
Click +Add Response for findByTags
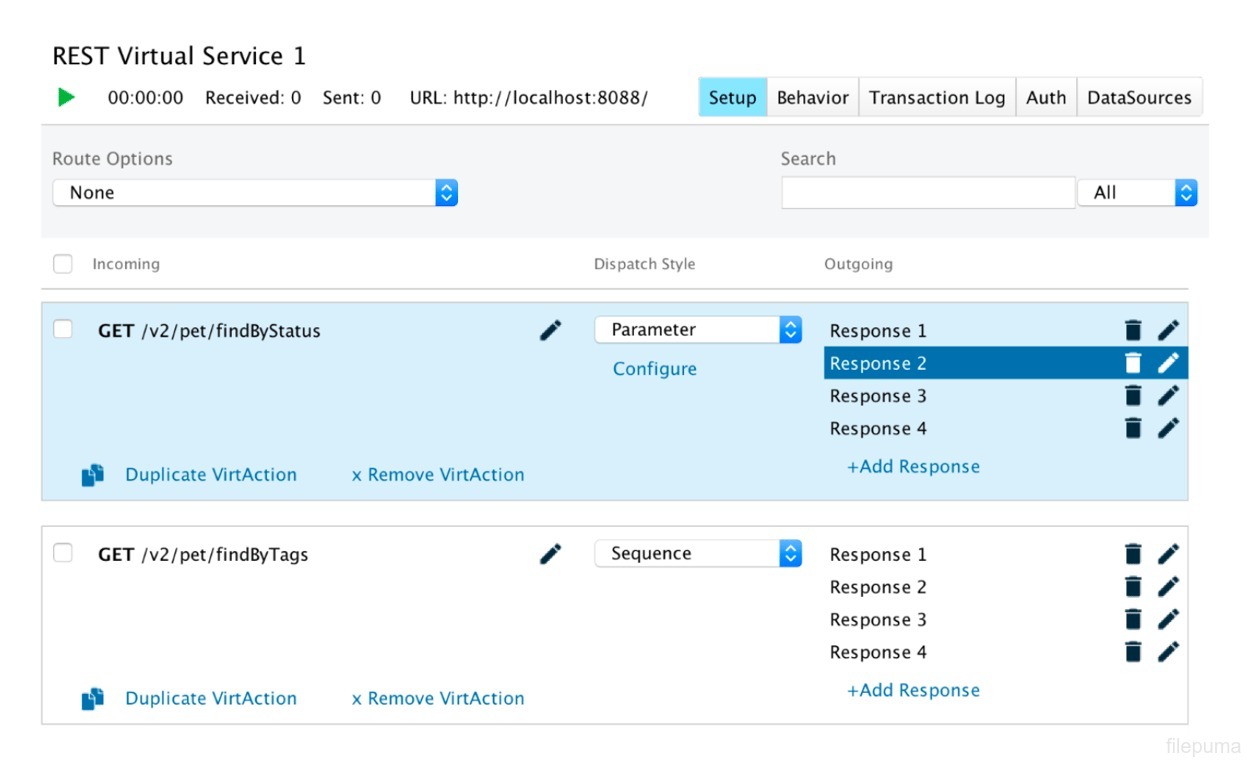tap(913, 691)
